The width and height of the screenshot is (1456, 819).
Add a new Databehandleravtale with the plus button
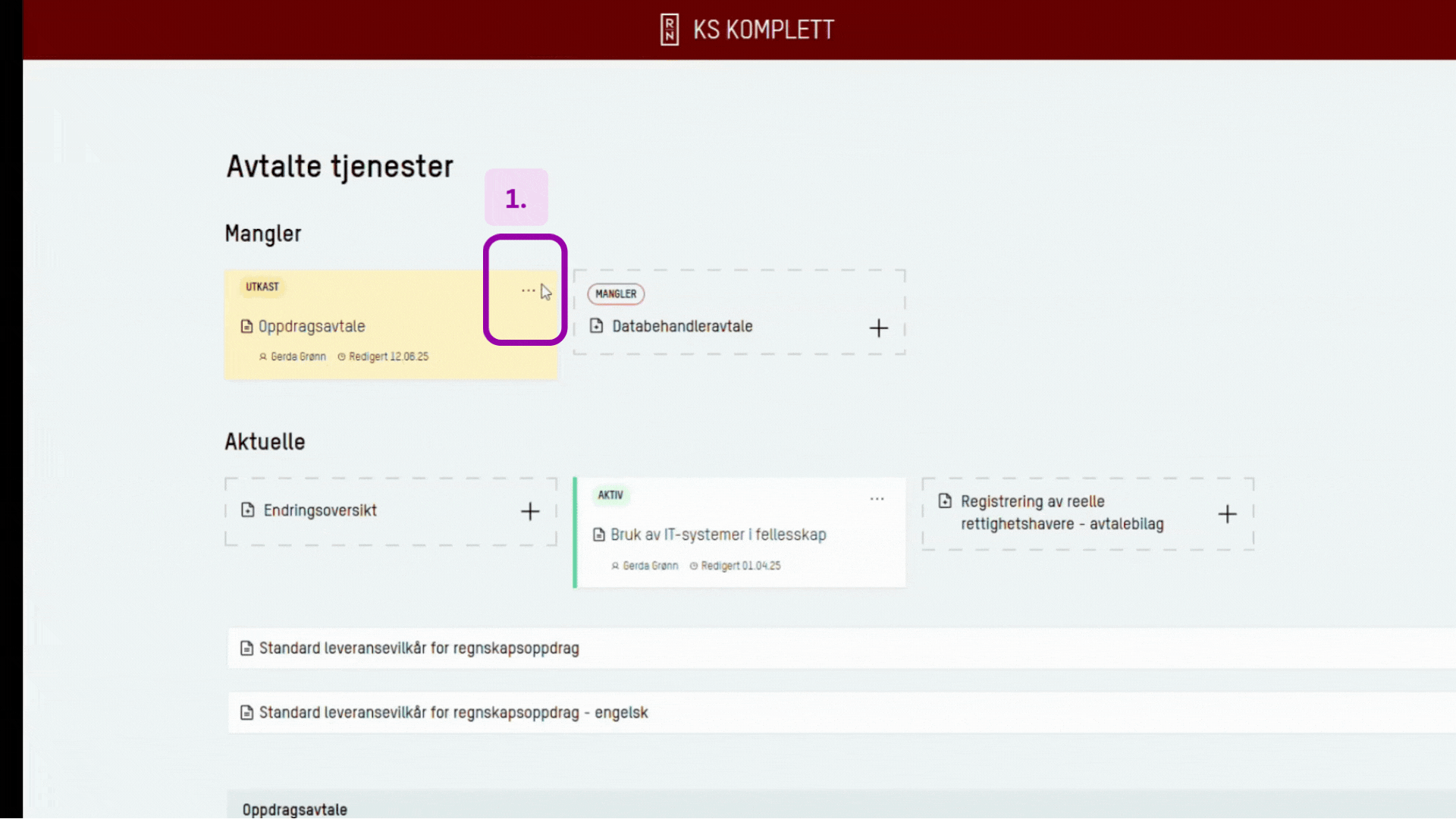[879, 328]
